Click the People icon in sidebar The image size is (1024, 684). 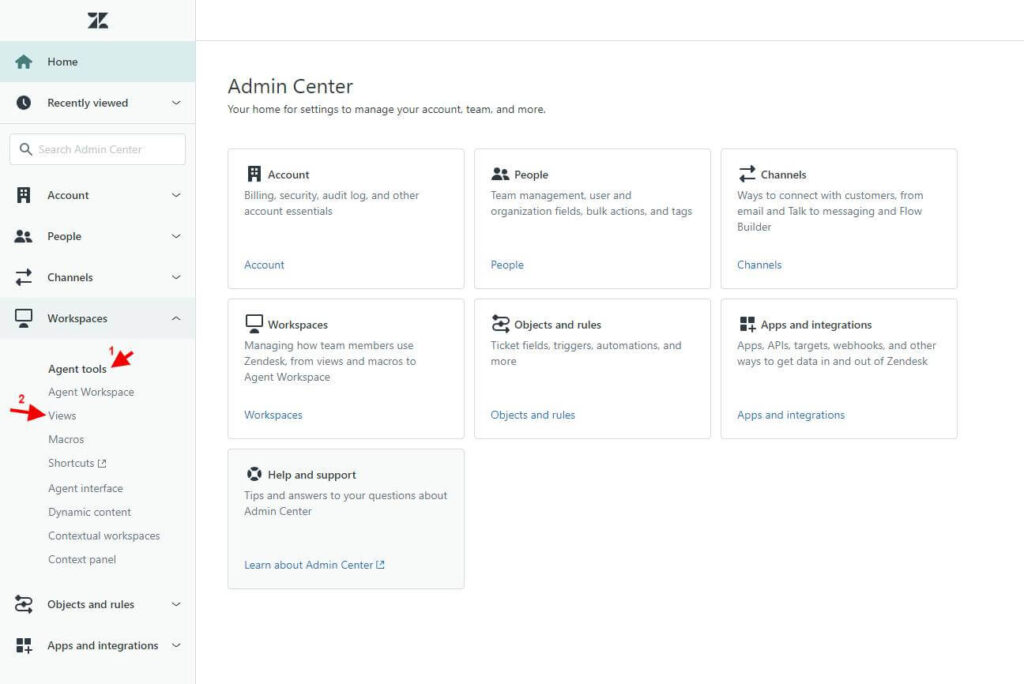24,236
